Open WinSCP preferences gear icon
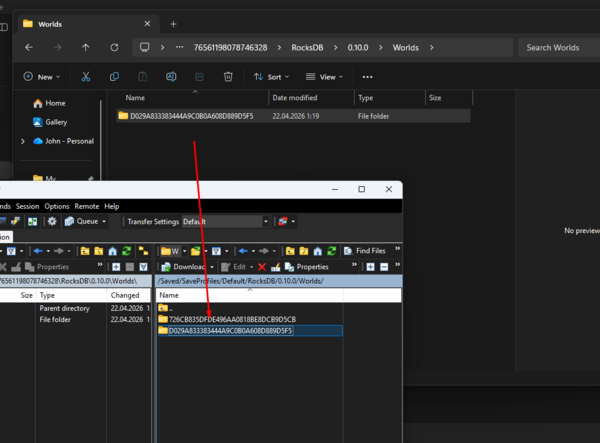The width and height of the screenshot is (600, 443). click(52, 221)
